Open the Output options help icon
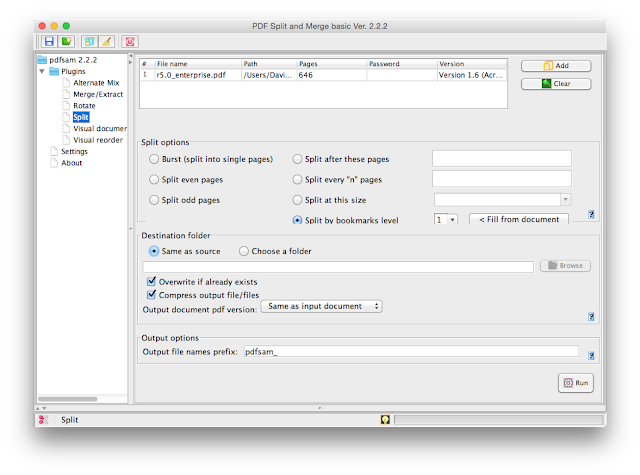 [x=591, y=355]
